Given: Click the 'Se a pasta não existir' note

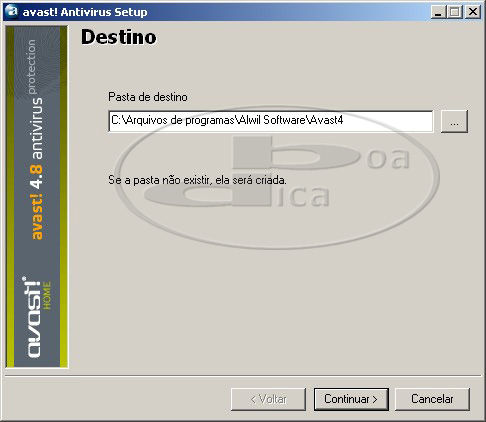Looking at the screenshot, I should [197, 180].
